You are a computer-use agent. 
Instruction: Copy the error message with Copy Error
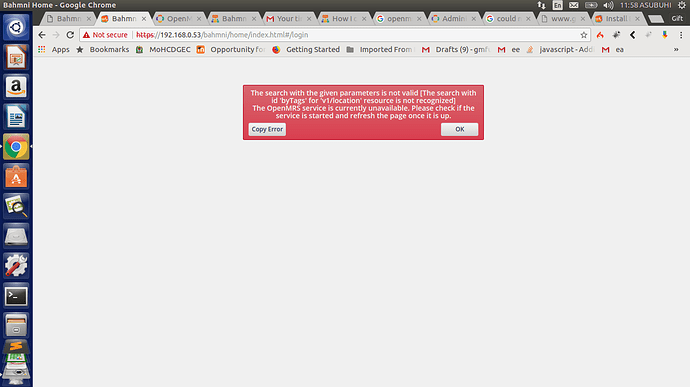[x=267, y=129]
